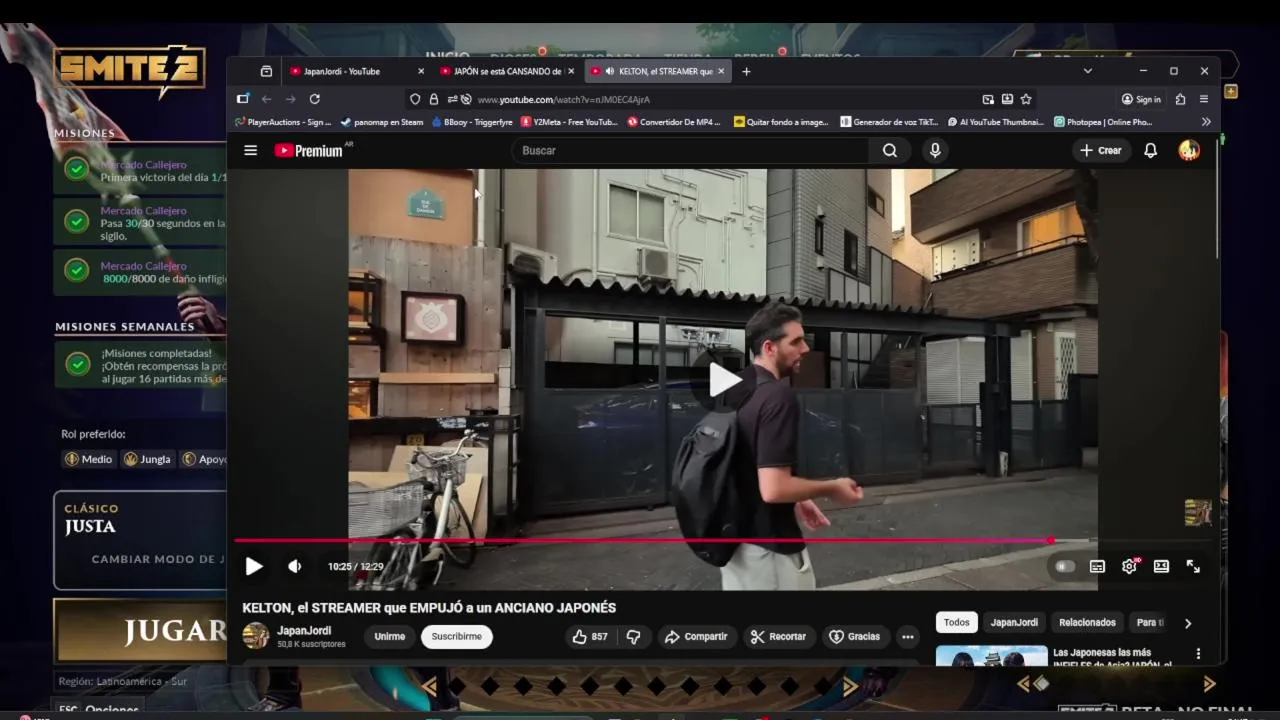This screenshot has height=720, width=1280.
Task: Click the Suscribirme button
Action: [457, 636]
